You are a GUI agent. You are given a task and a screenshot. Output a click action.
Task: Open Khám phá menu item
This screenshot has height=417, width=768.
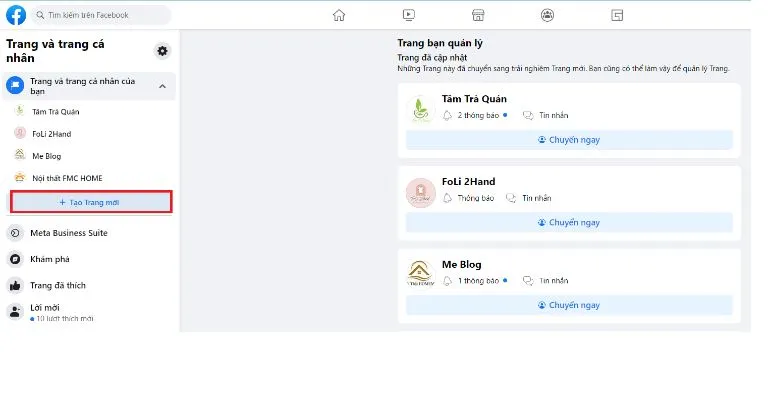click(x=49, y=259)
